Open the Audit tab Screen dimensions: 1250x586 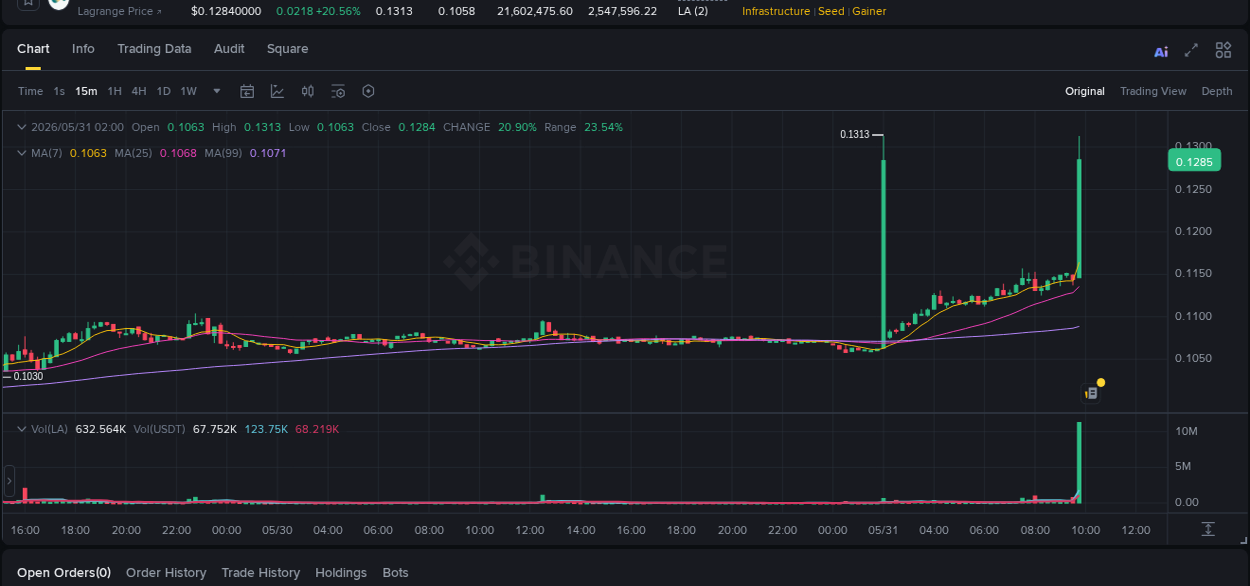coord(229,49)
